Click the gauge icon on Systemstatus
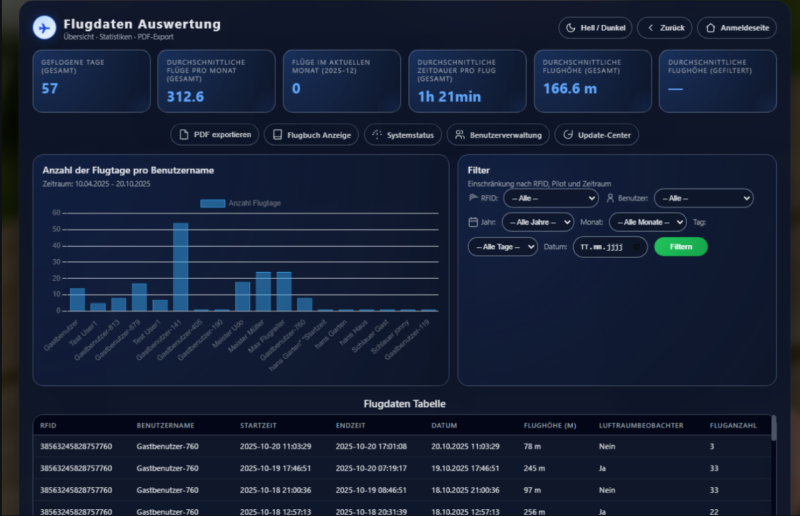 pos(376,135)
